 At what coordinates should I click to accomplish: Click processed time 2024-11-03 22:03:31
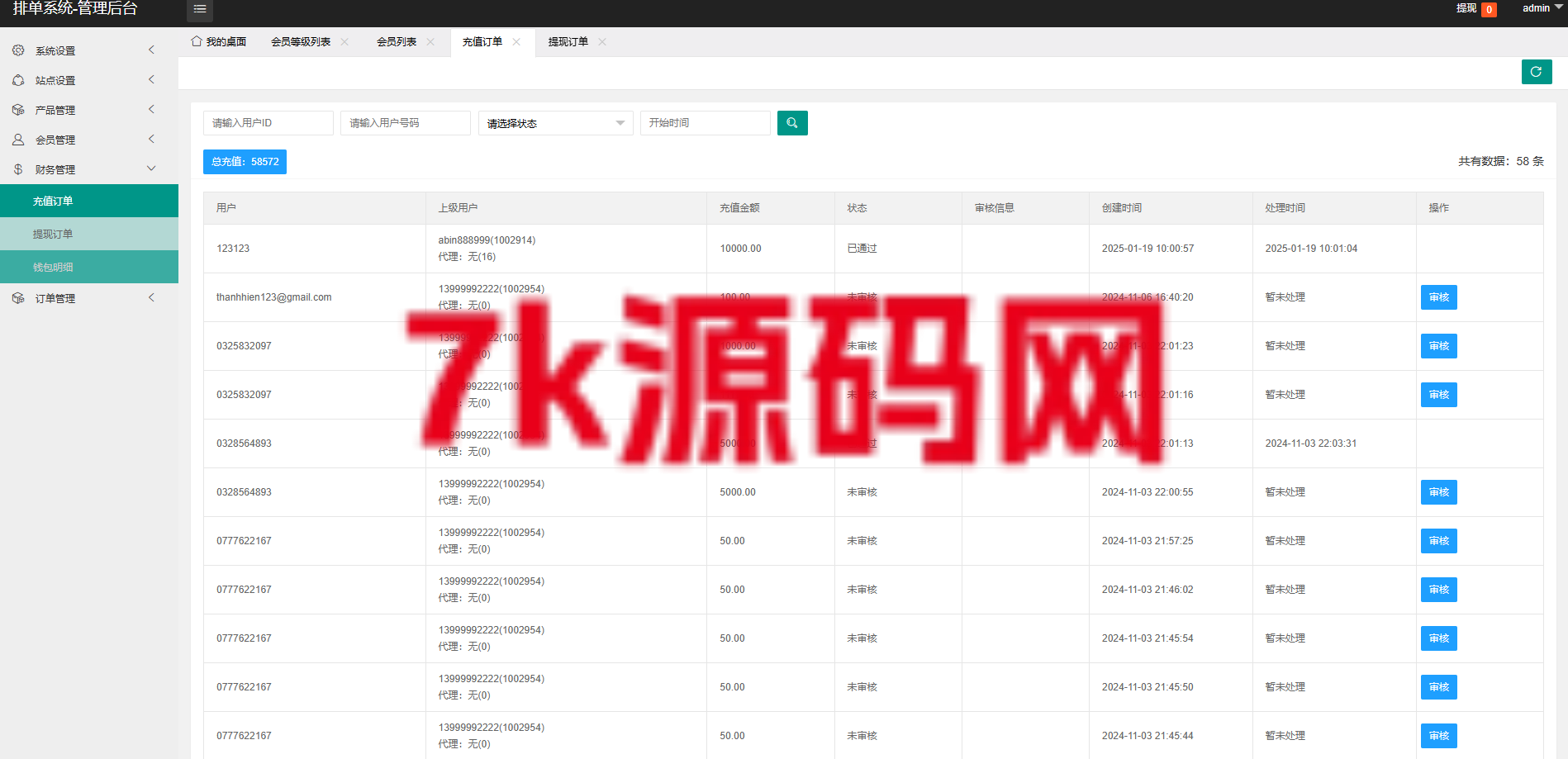tap(1311, 444)
